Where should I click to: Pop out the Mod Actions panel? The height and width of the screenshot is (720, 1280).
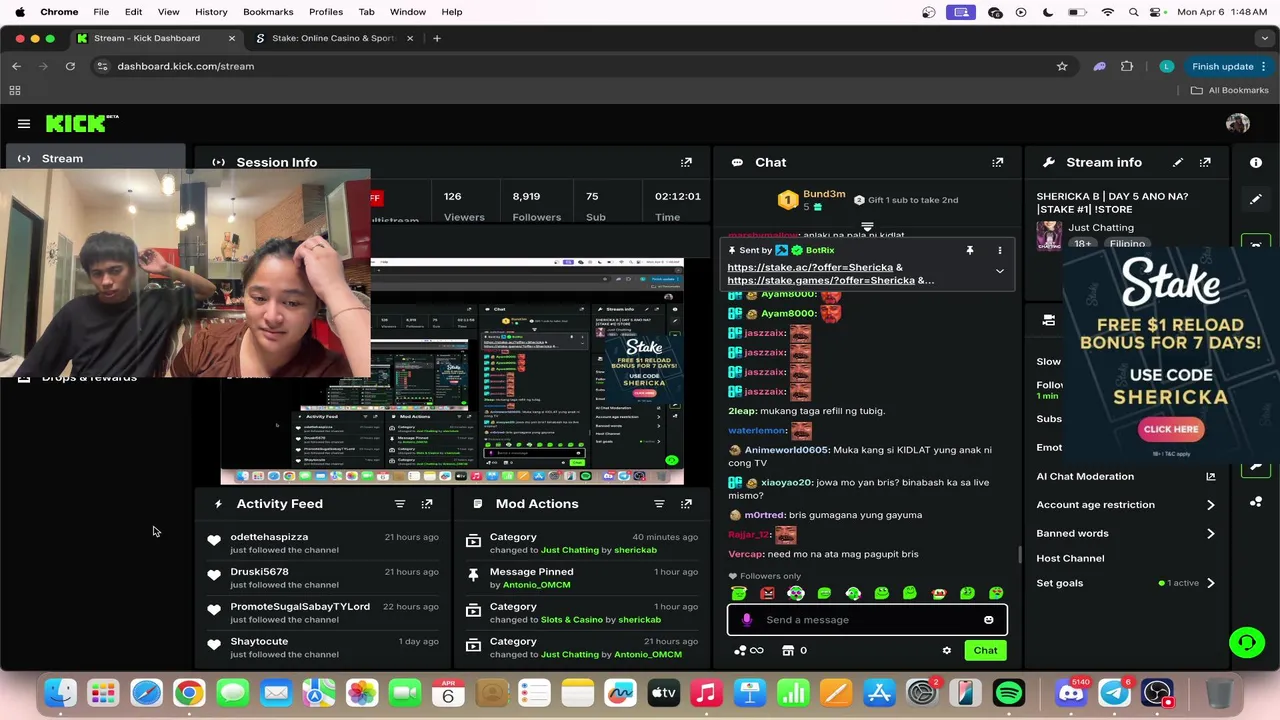point(686,504)
